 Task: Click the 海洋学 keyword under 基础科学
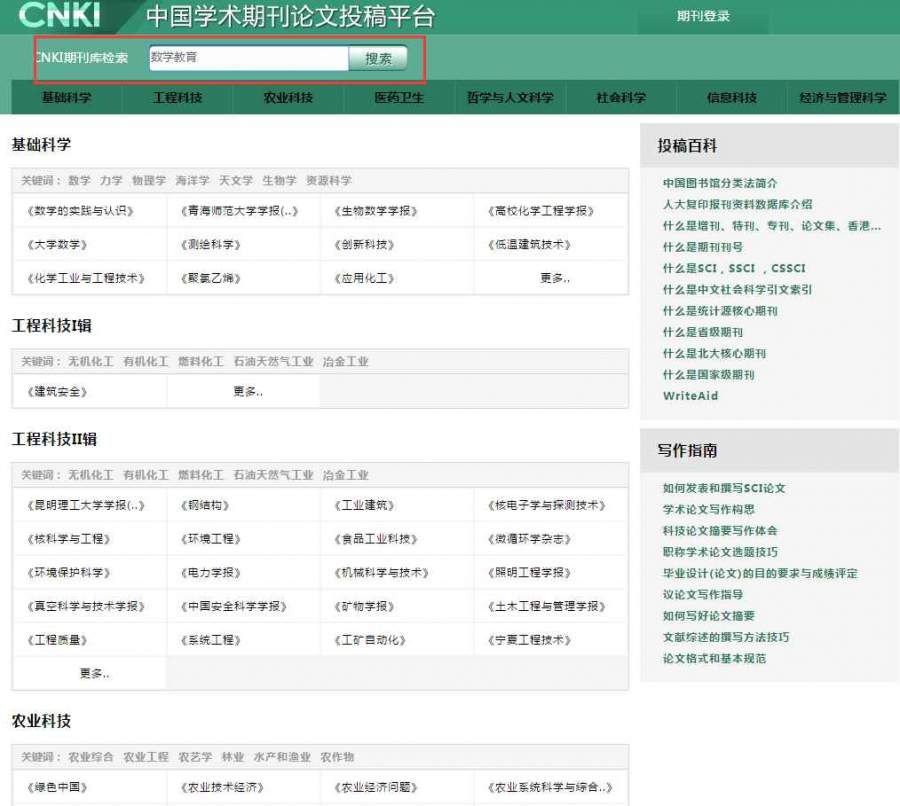coord(192,181)
